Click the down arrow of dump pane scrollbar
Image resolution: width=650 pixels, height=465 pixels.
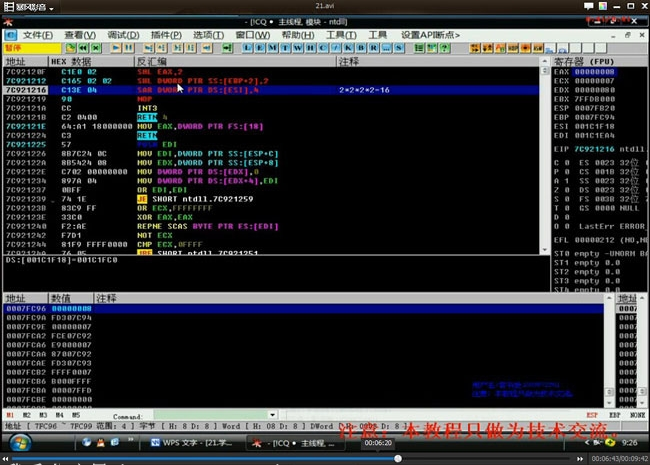pos(609,402)
